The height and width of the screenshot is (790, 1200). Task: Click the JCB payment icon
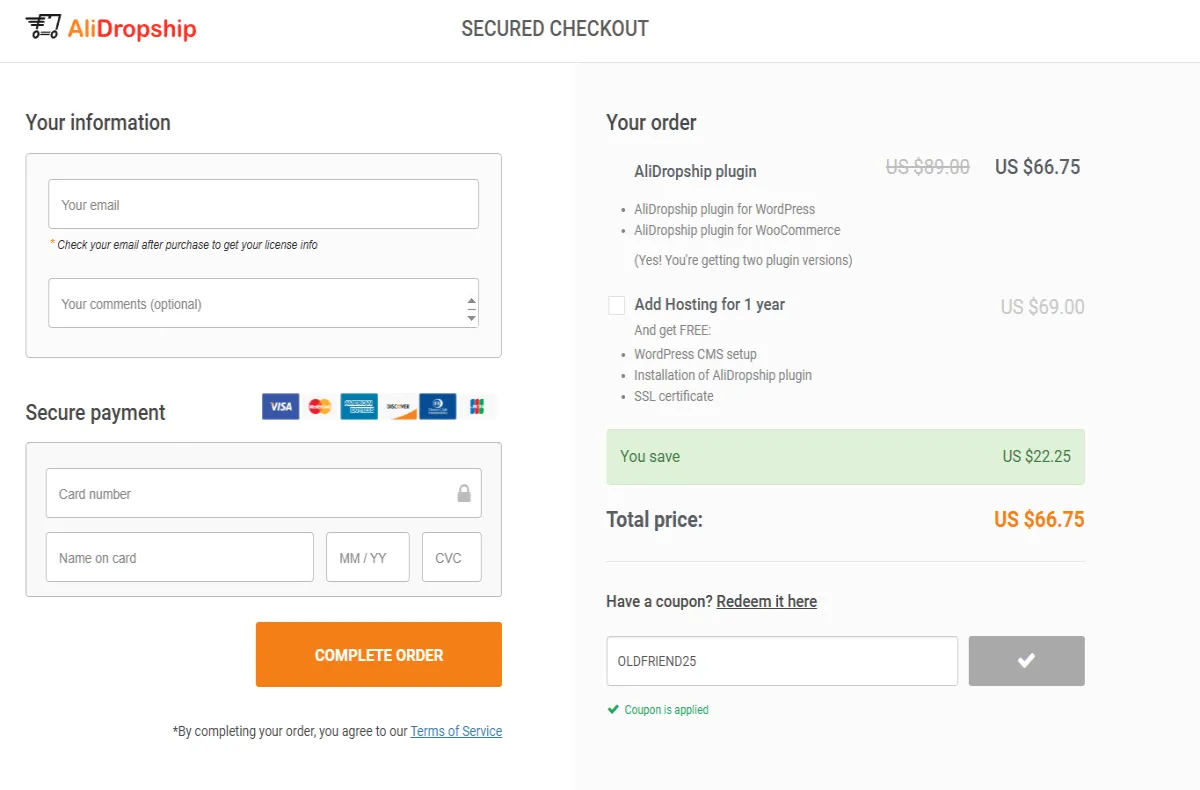[x=477, y=406]
